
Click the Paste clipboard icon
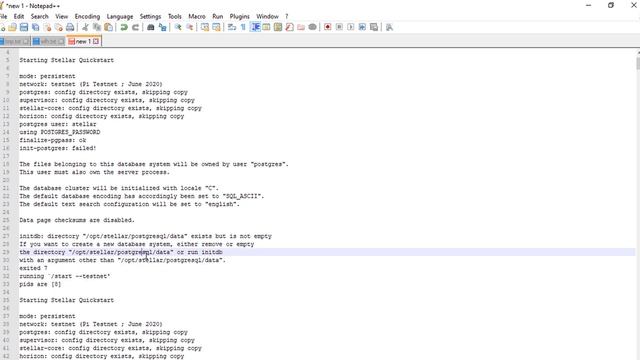[109, 27]
